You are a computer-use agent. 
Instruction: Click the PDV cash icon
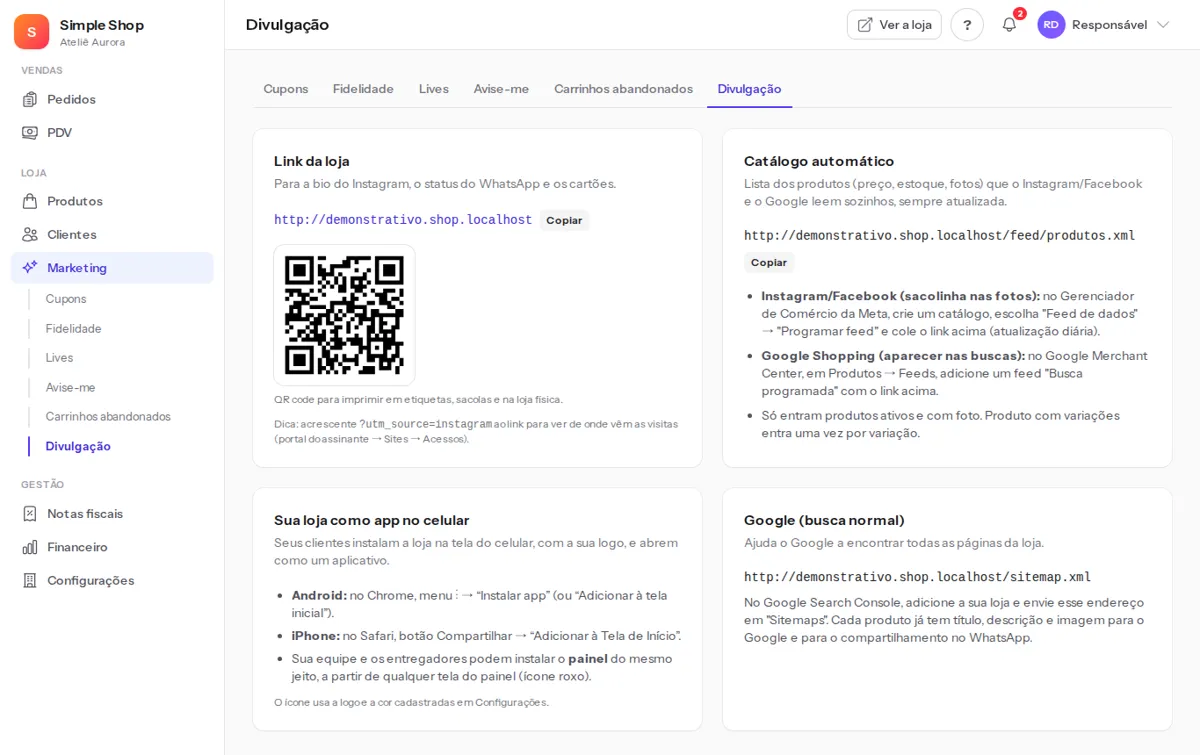(30, 132)
